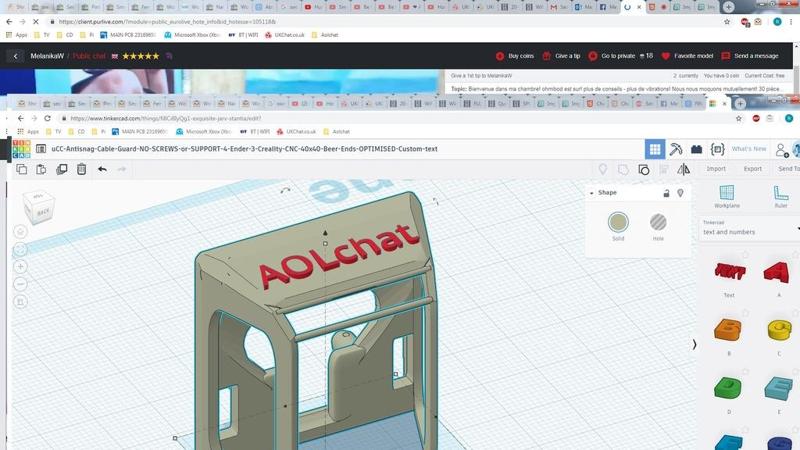The width and height of the screenshot is (800, 450).
Task: Pick the red Text shape thumbnail
Action: pos(730,271)
